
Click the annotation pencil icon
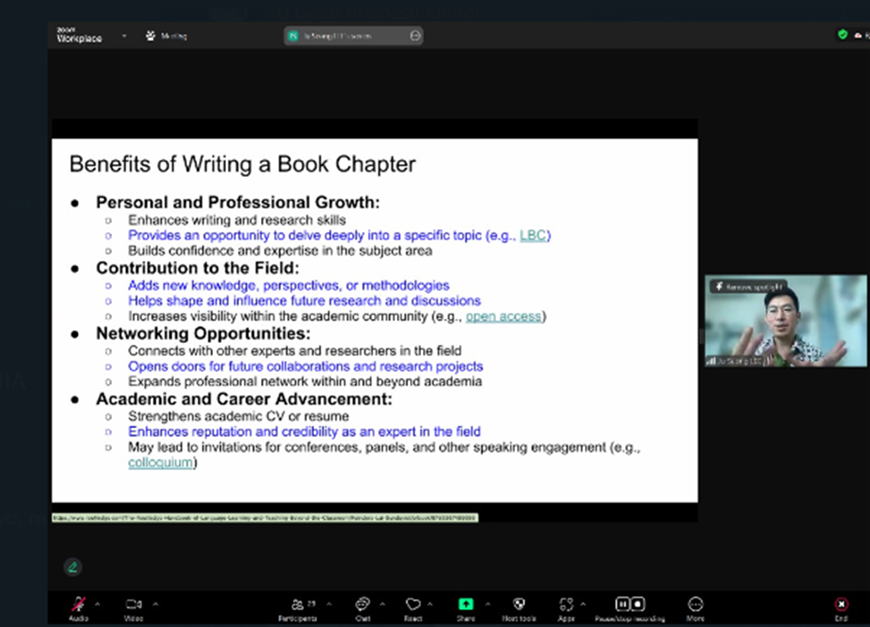tap(72, 567)
